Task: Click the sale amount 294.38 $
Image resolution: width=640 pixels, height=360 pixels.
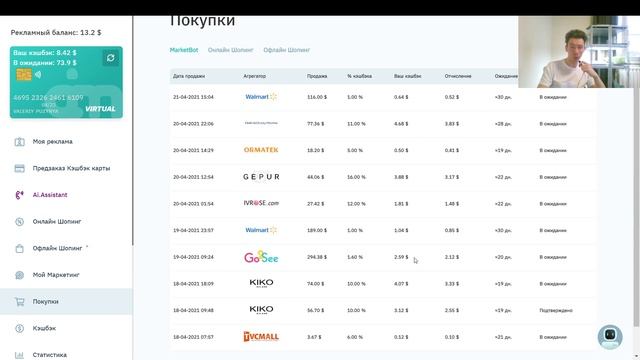Action: [317, 257]
